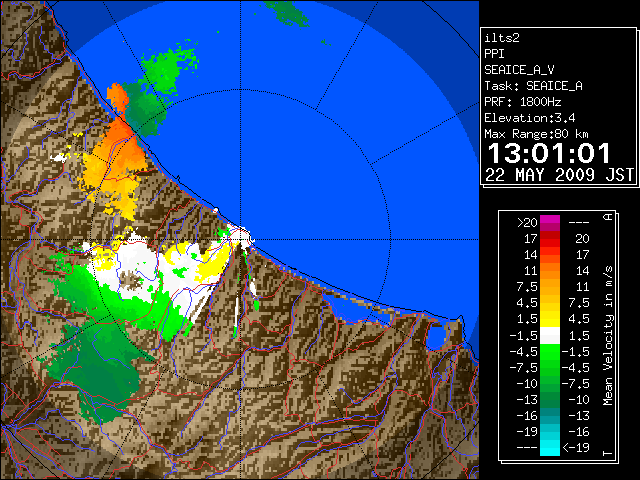The width and height of the screenshot is (640, 480).
Task: Select the 'SEAICE_A_V' product name
Action: [519, 70]
